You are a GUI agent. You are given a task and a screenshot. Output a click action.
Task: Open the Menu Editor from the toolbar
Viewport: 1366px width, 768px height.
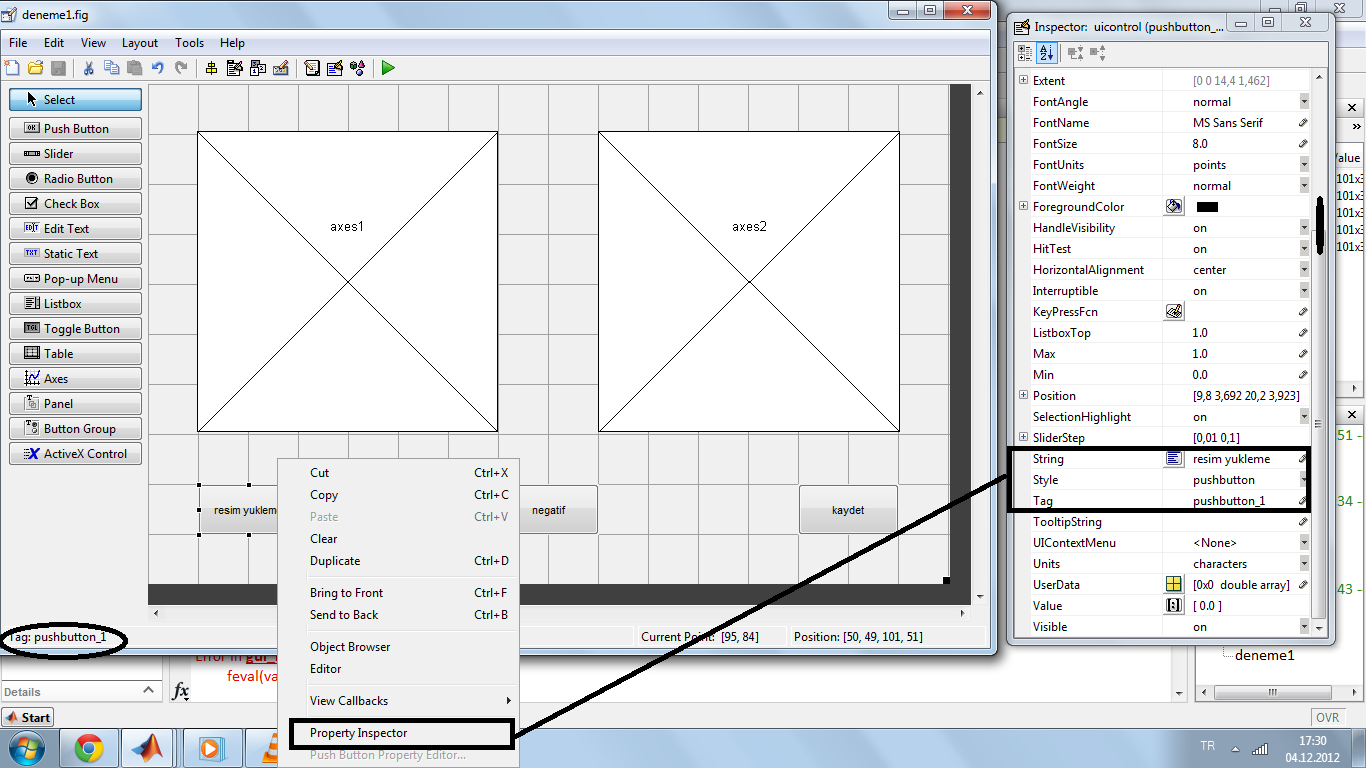(x=235, y=68)
